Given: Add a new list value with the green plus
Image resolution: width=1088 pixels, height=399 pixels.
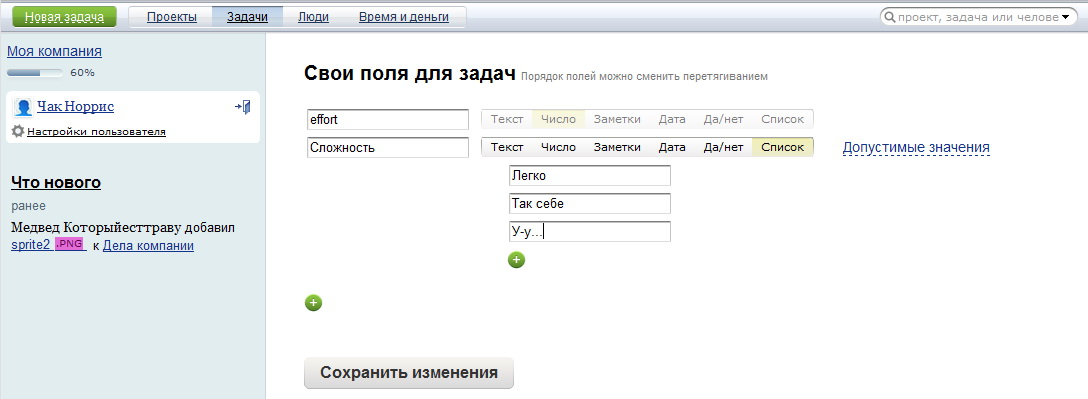Looking at the screenshot, I should (516, 260).
